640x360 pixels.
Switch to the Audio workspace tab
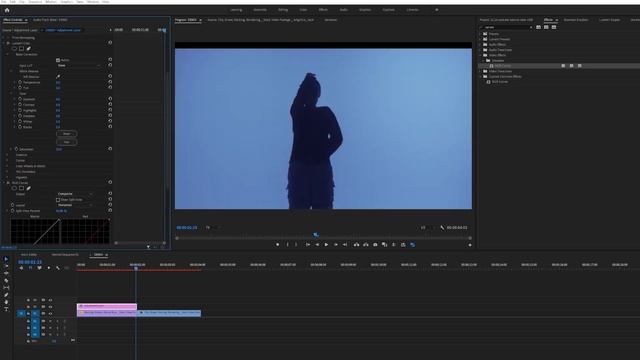pos(344,10)
